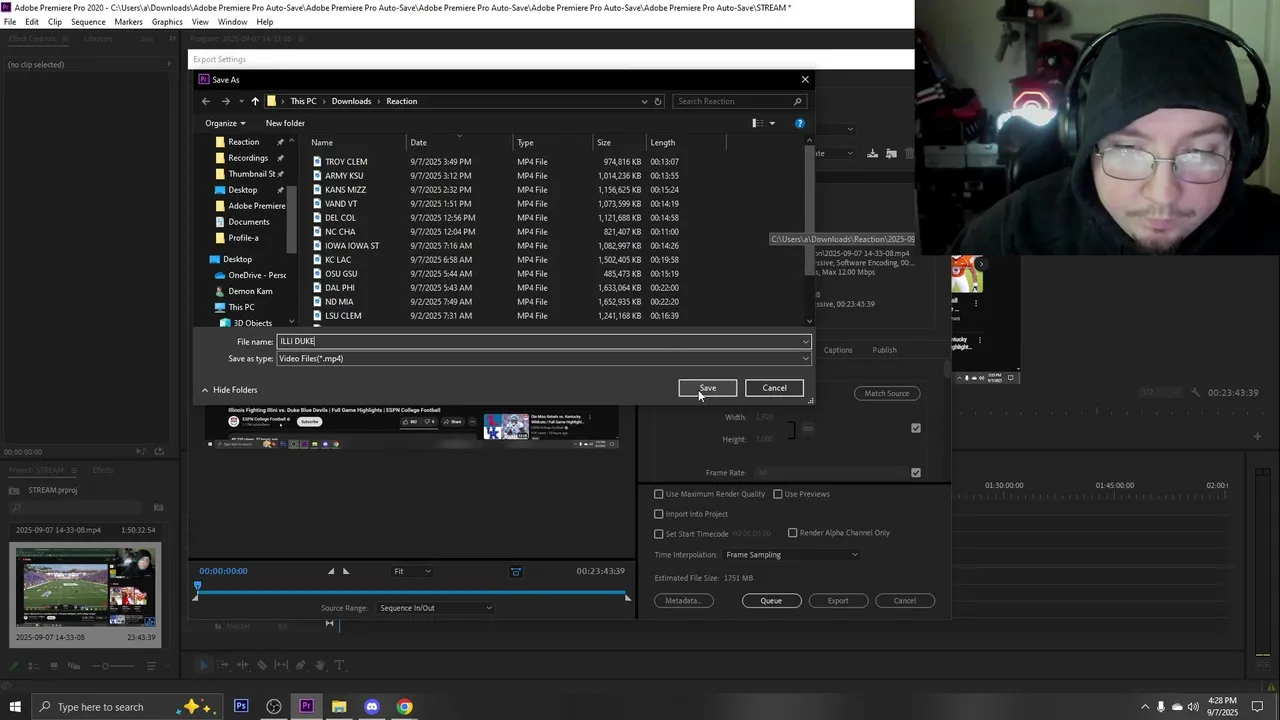Screen dimensions: 1280x720
Task: Go forward using the Save As forward arrow
Action: click(x=226, y=101)
